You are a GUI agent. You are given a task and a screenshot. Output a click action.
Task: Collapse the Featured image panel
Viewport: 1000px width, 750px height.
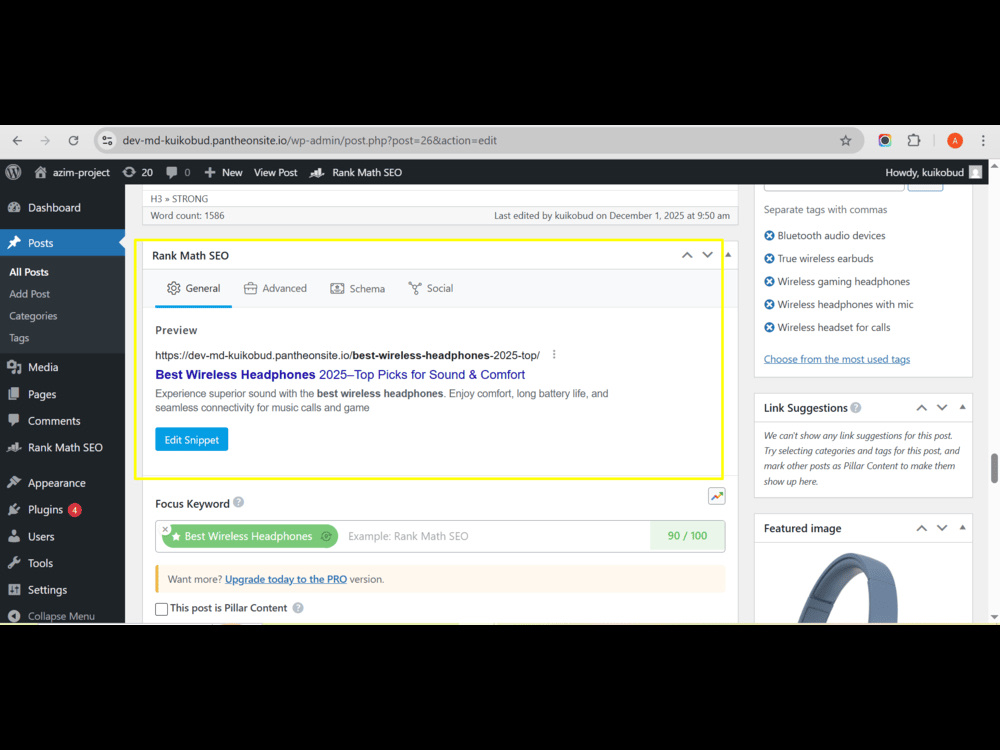pos(962,528)
